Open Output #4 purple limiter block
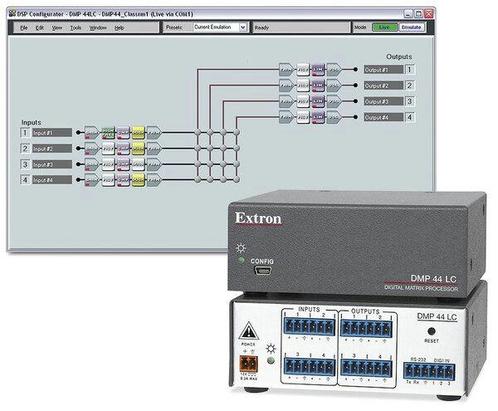 (318, 117)
